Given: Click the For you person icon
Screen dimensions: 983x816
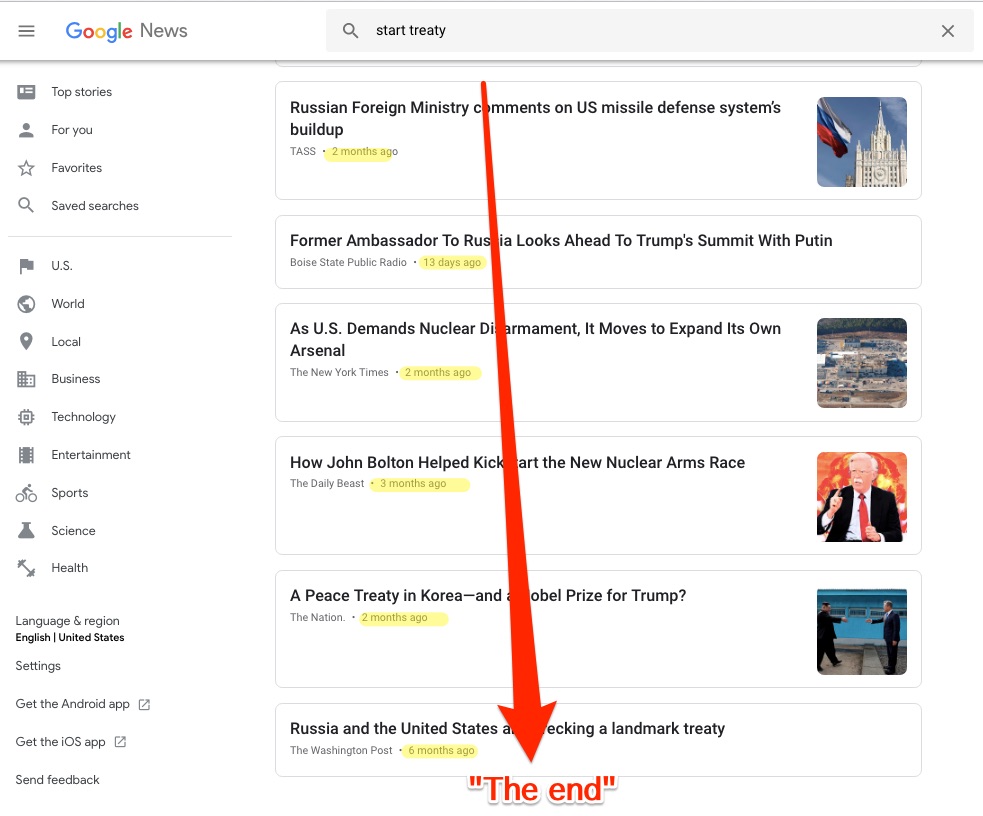Looking at the screenshot, I should [26, 130].
